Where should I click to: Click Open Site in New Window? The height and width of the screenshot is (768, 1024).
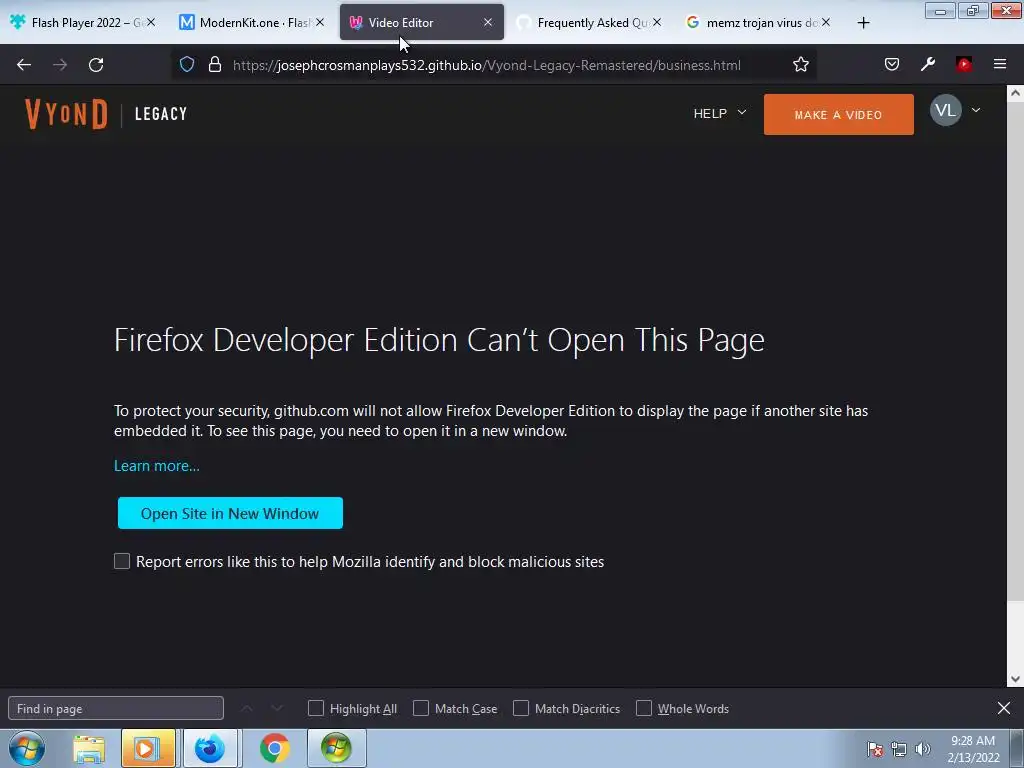pyautogui.click(x=230, y=513)
